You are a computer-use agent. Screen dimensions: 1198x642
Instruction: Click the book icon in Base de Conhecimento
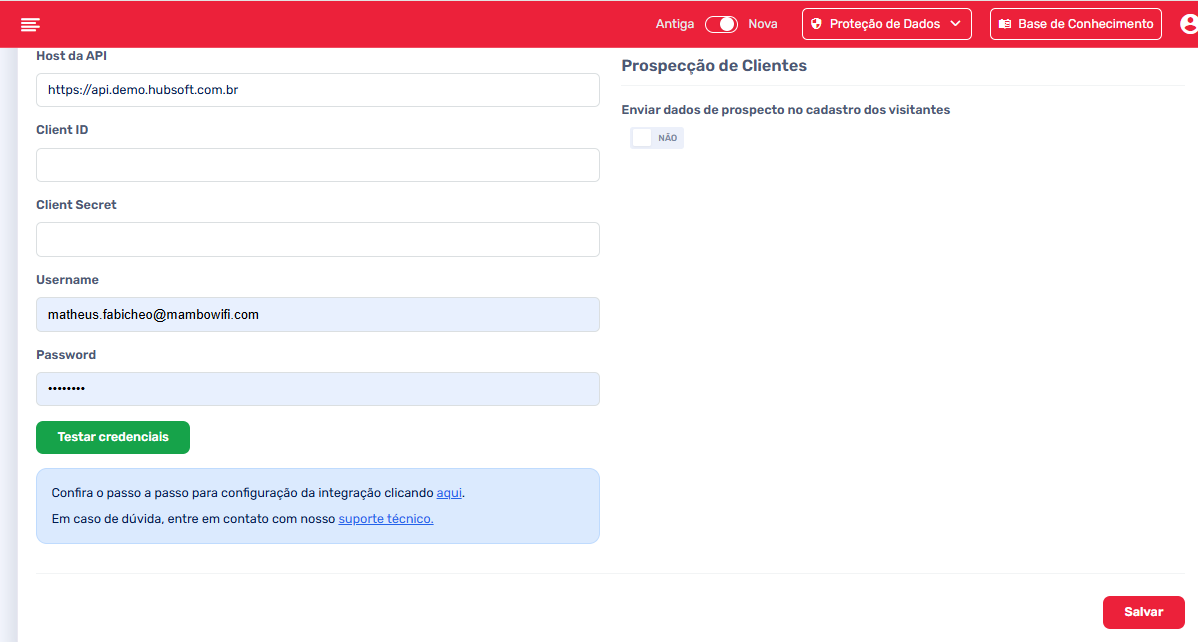pyautogui.click(x=1005, y=24)
